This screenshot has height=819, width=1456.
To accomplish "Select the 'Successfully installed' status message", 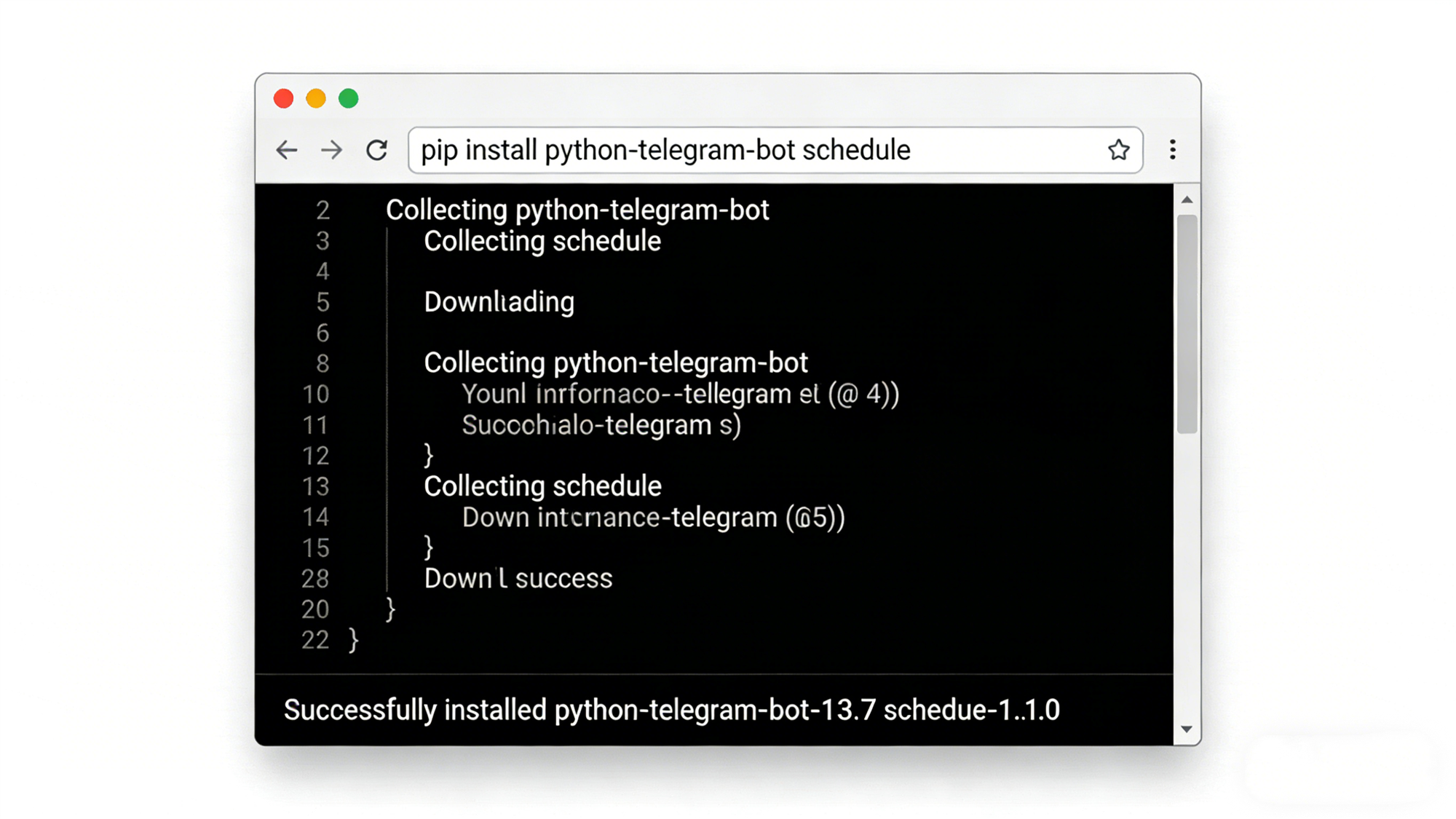I will coord(673,710).
